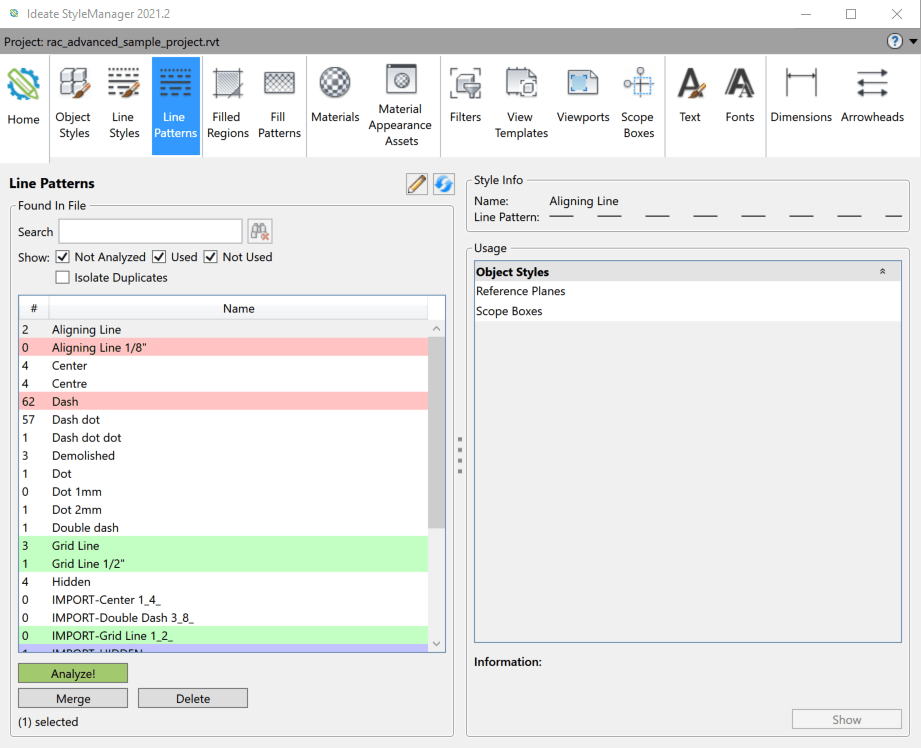Select the Dash pattern row

(x=224, y=402)
